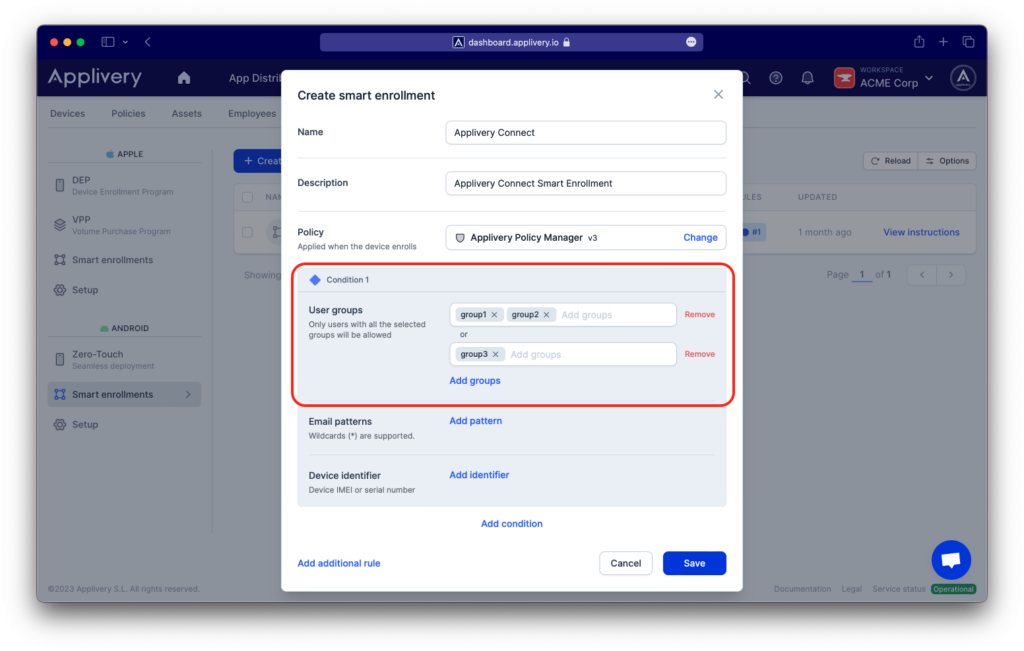Remove the group1 group2 row
Screen dimensions: 1024x651
click(x=699, y=315)
